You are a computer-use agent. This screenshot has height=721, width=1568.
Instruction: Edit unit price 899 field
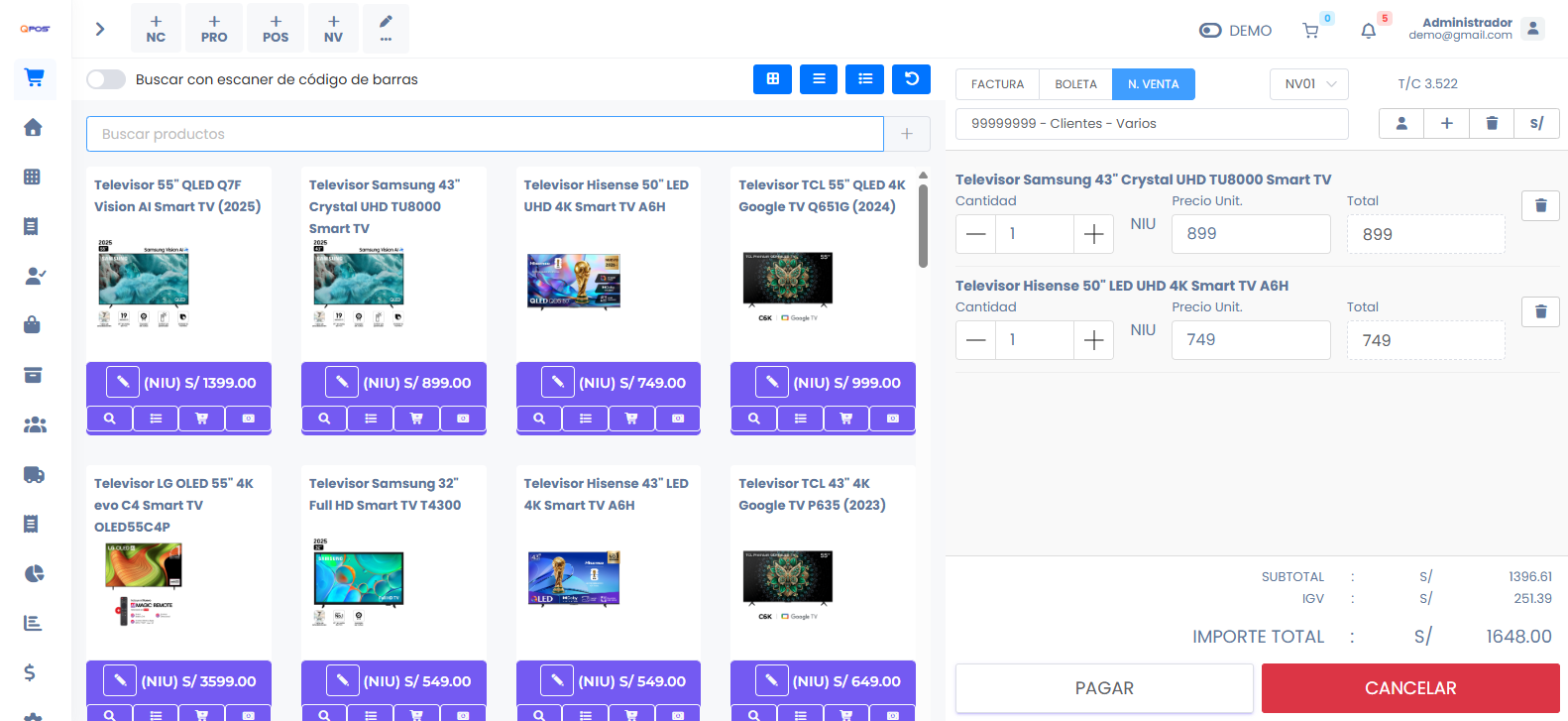tap(1251, 234)
